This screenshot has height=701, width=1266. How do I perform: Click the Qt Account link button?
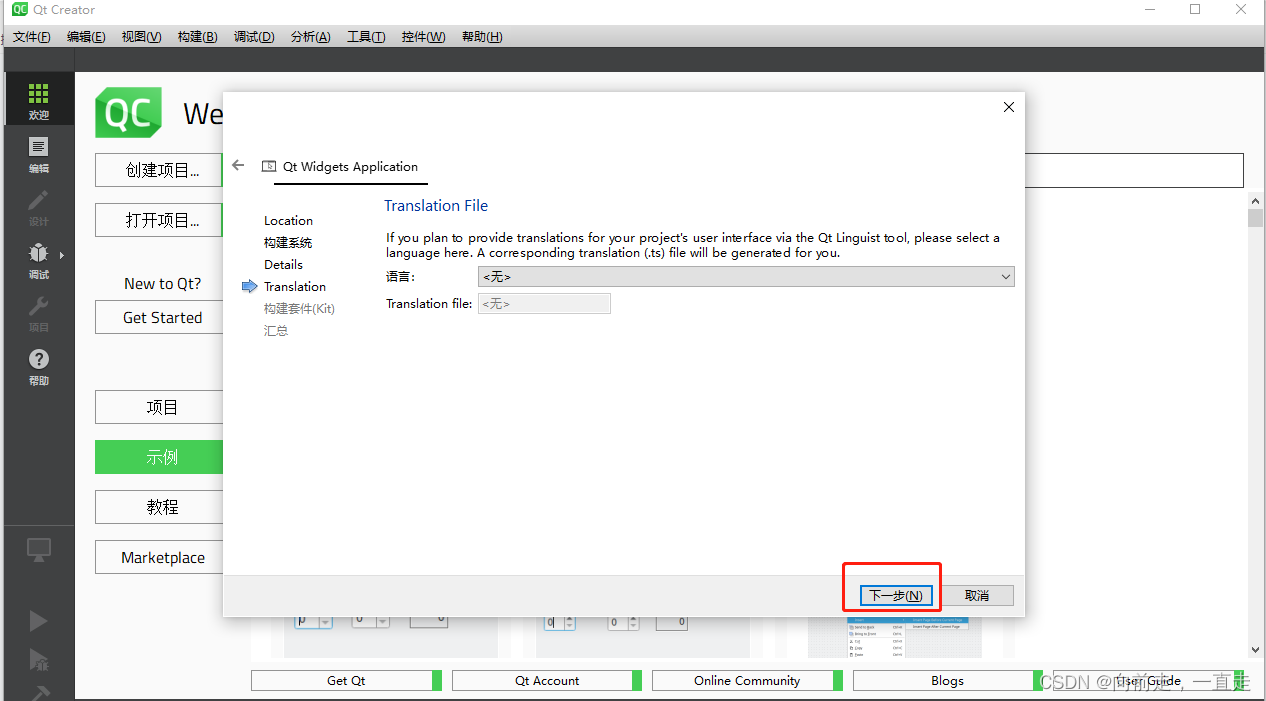pos(547,680)
